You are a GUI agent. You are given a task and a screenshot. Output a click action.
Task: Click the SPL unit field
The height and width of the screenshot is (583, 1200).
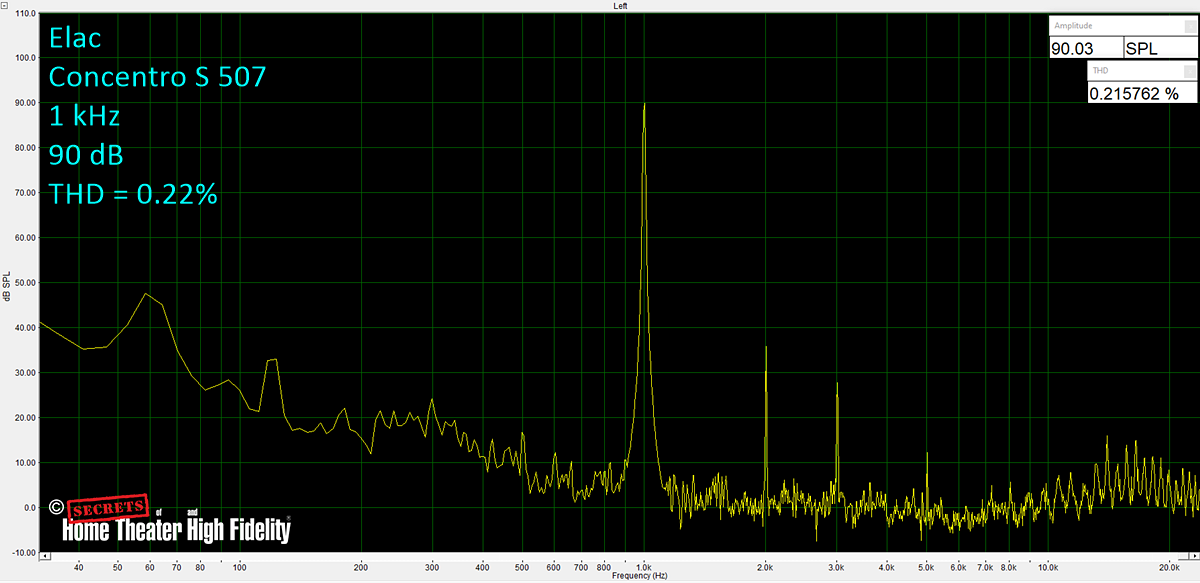pos(1158,48)
